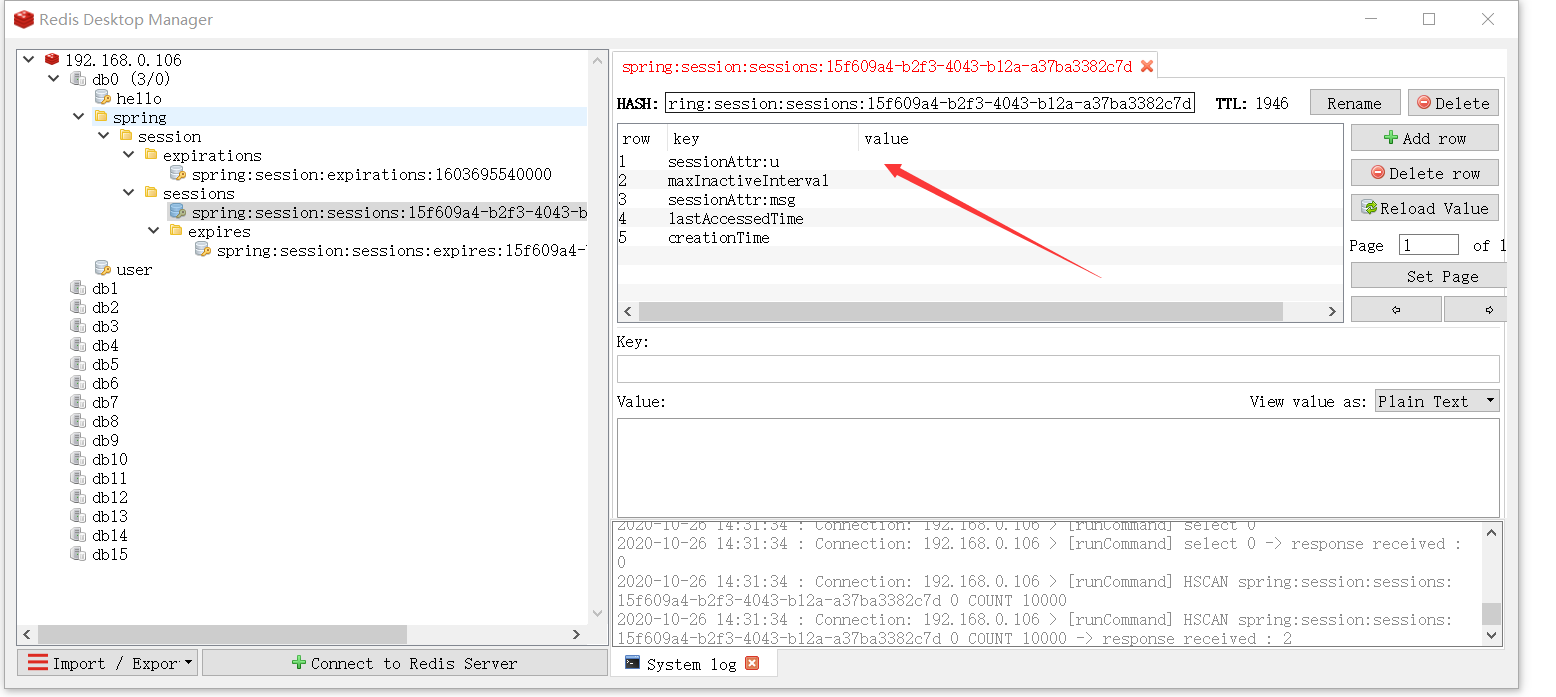Click the user key icon
The image size is (1556, 697).
[102, 269]
